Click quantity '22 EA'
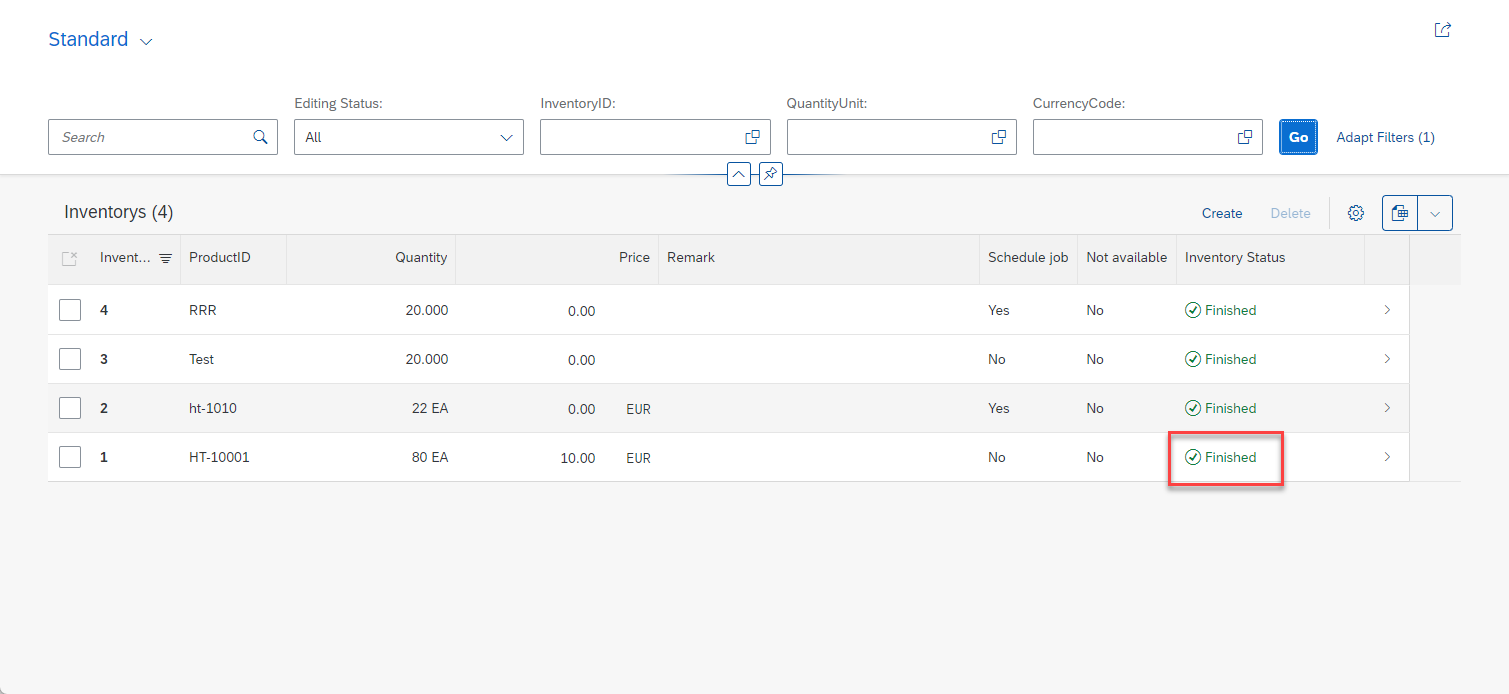The width and height of the screenshot is (1509, 694). 430,408
